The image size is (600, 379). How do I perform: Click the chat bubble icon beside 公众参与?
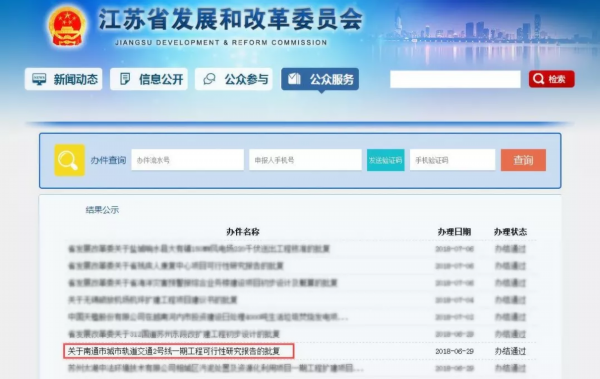point(209,79)
